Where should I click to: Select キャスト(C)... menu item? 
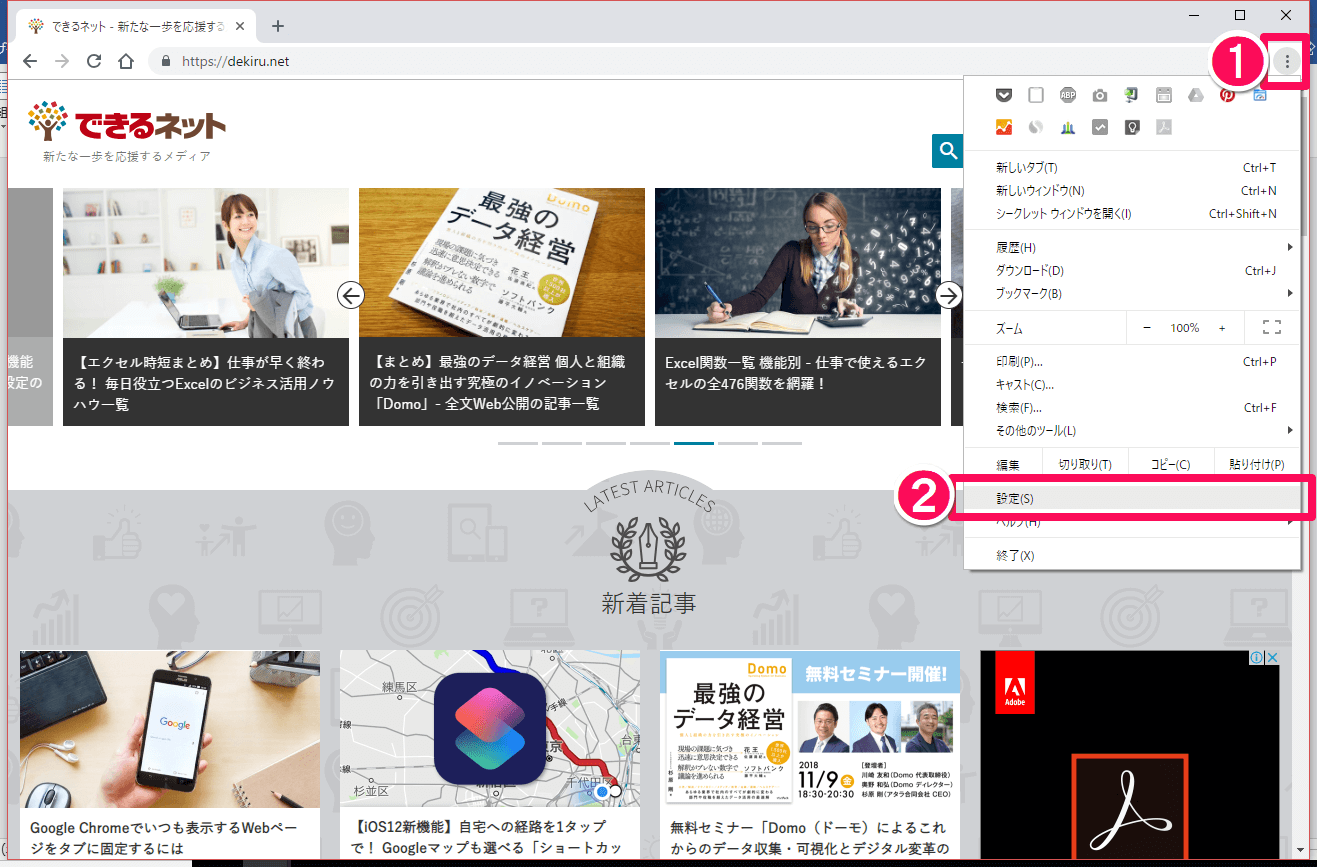1132,384
